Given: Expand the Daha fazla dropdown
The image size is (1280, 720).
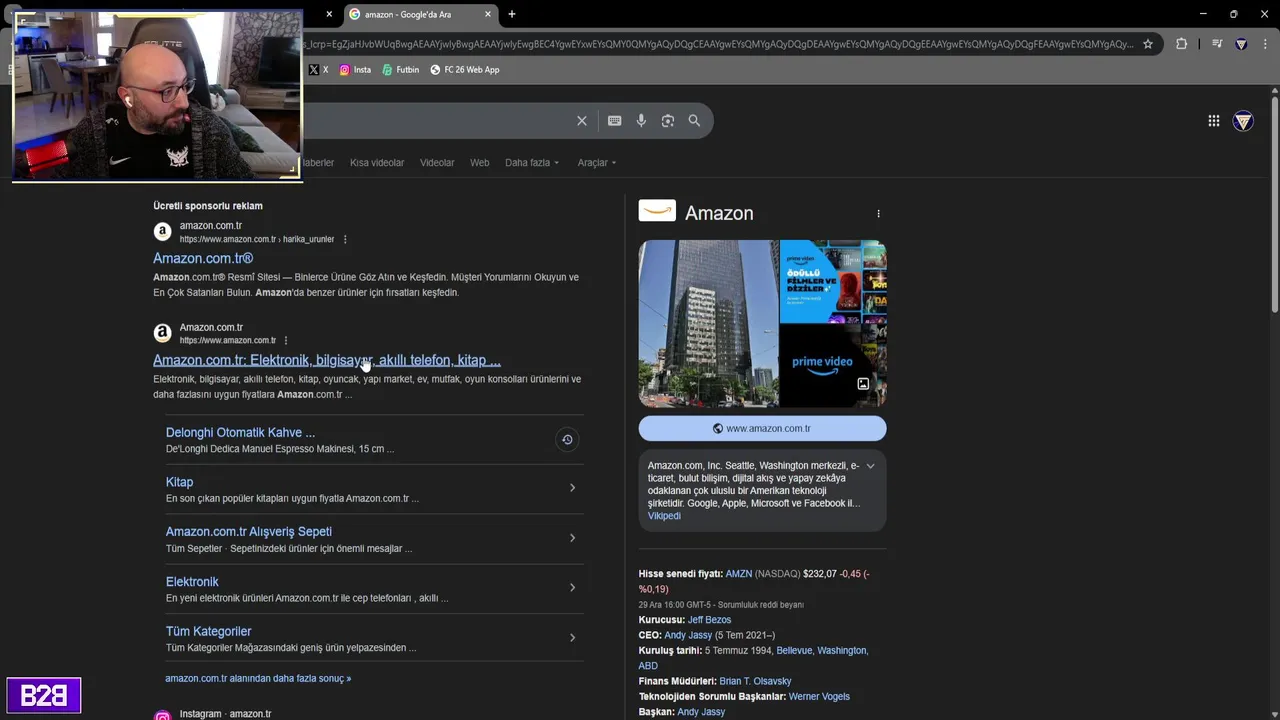Looking at the screenshot, I should pos(532,163).
